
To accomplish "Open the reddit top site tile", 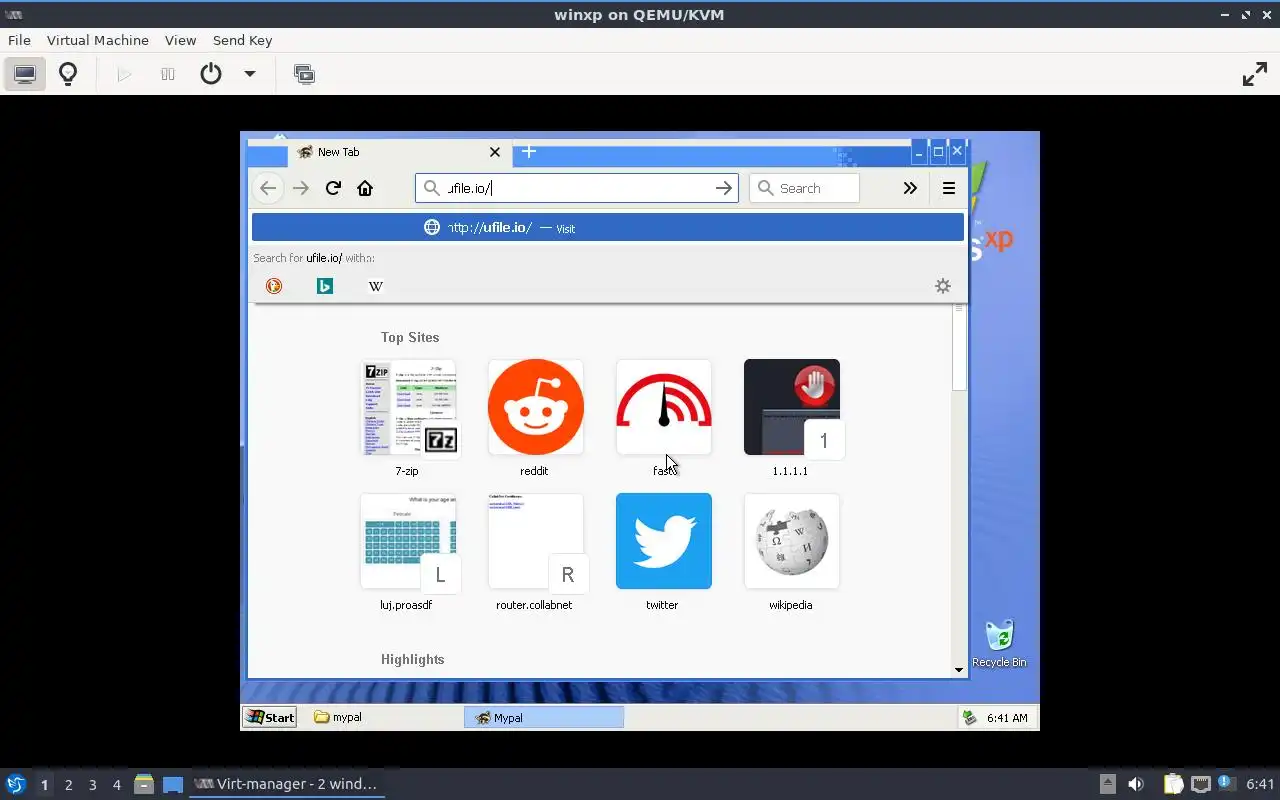I will pyautogui.click(x=536, y=407).
